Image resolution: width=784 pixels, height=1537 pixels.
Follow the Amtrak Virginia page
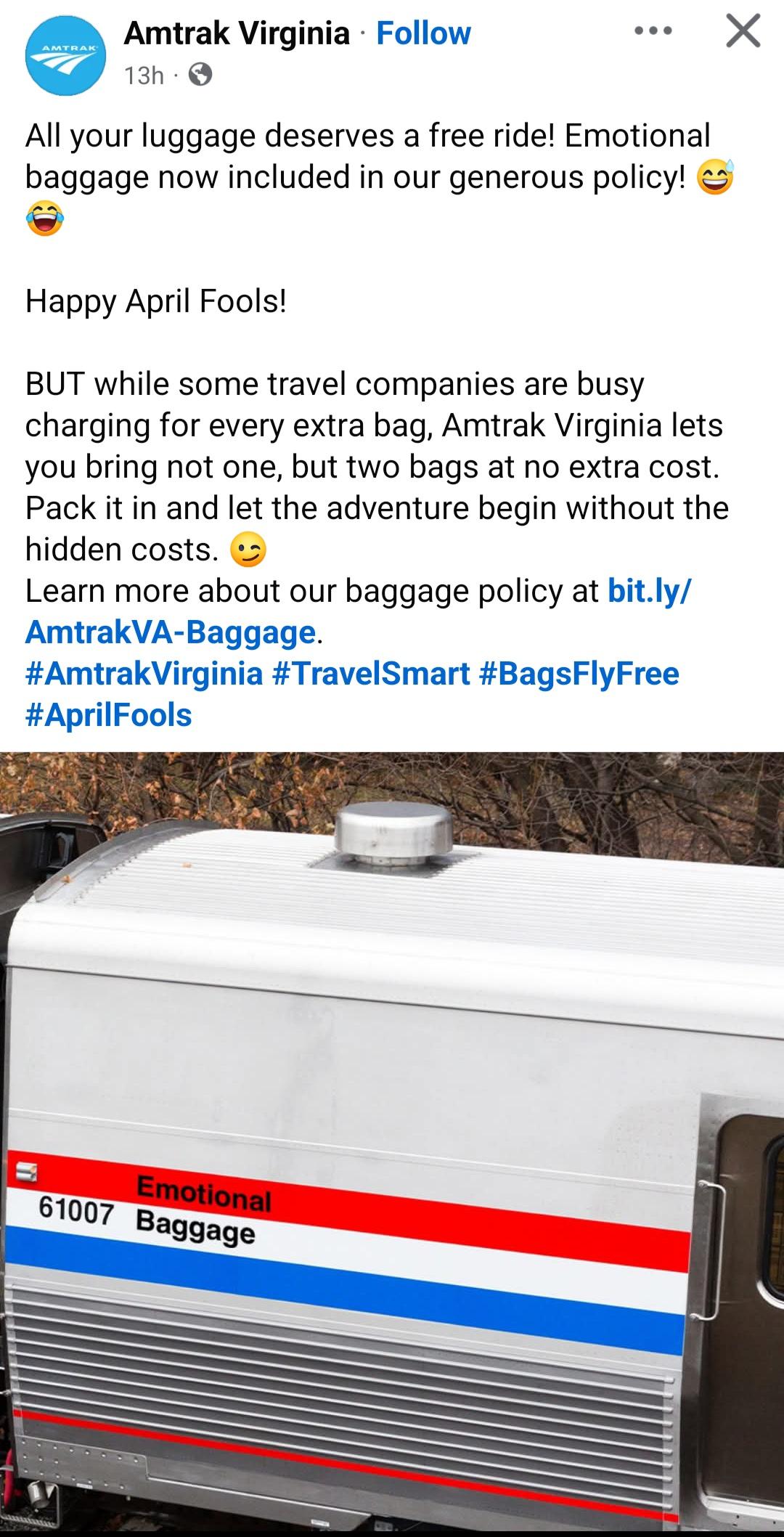423,33
